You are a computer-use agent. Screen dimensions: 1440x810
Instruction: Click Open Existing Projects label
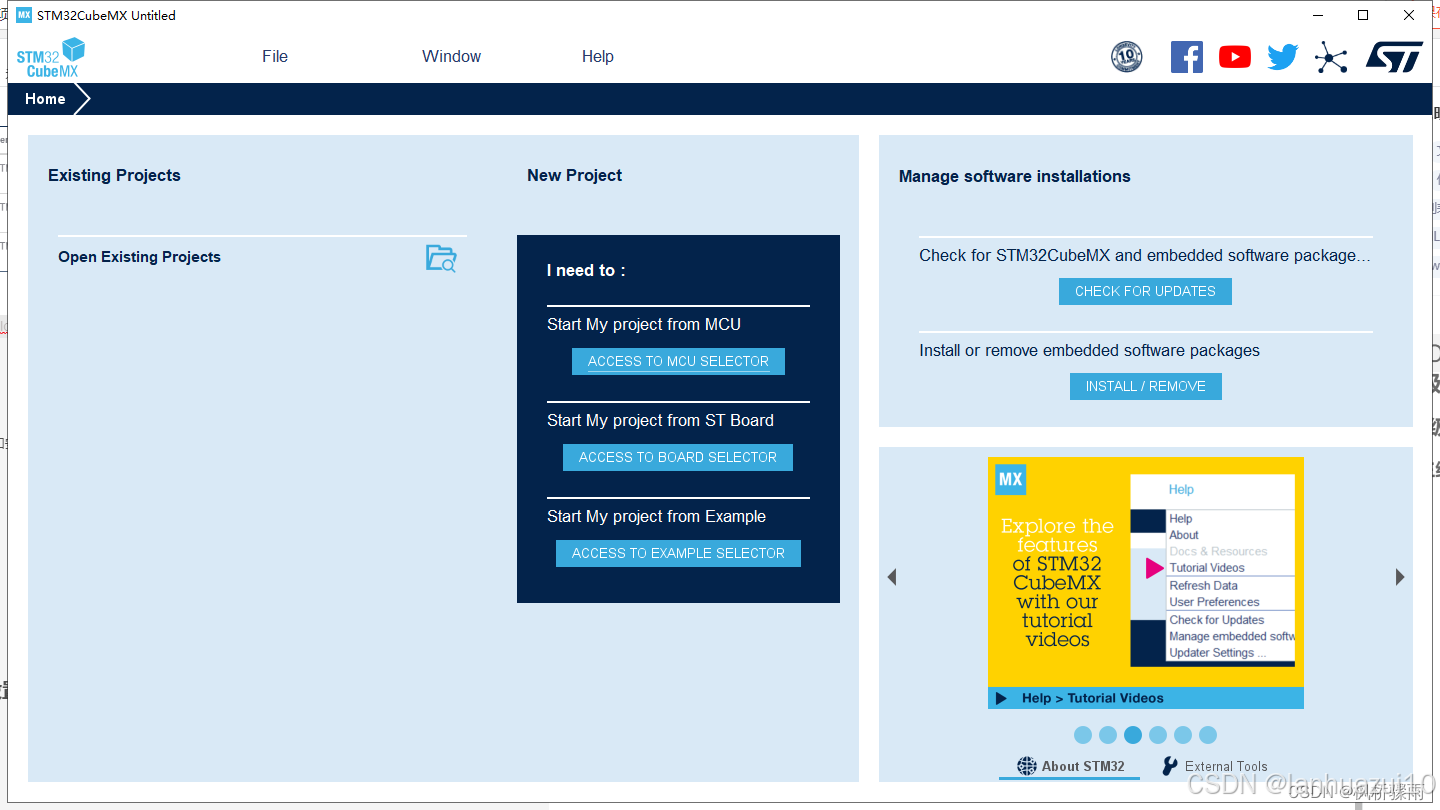tap(139, 257)
